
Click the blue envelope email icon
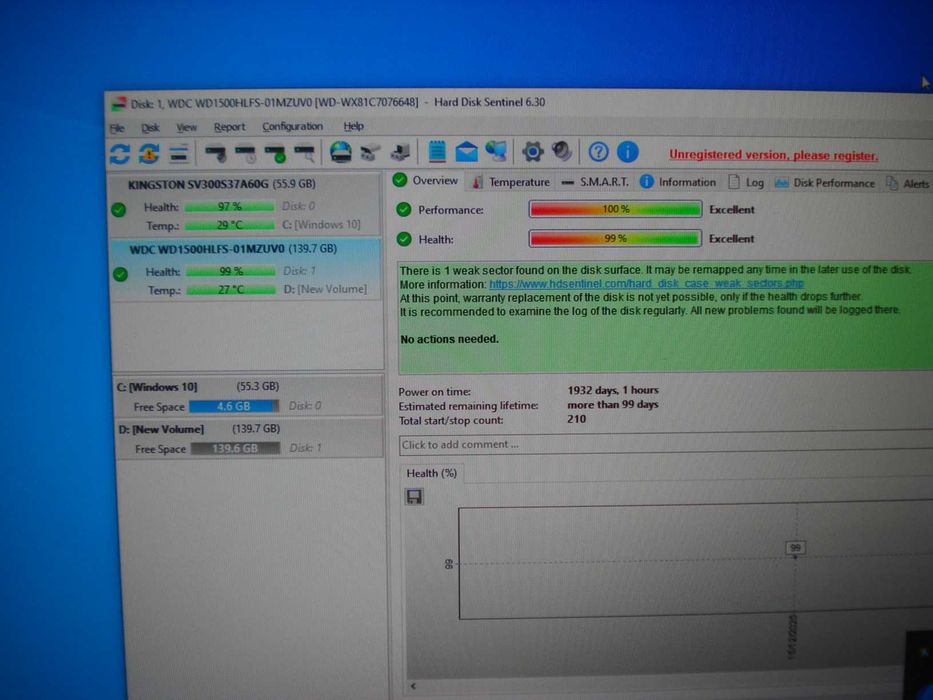[x=466, y=152]
